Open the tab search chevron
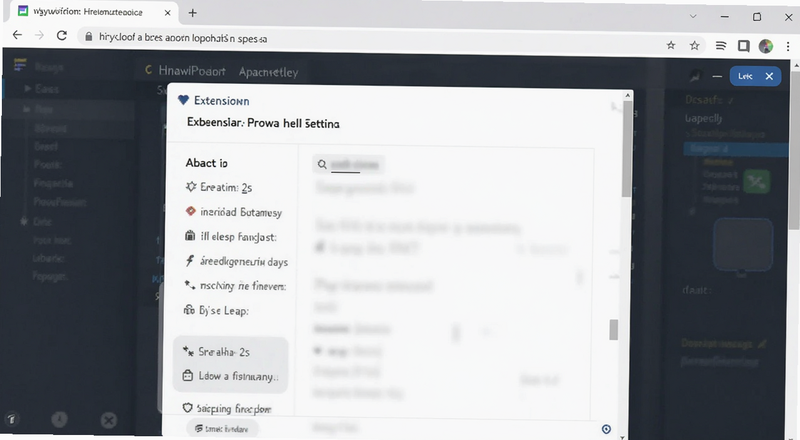800x440 pixels. tap(693, 16)
